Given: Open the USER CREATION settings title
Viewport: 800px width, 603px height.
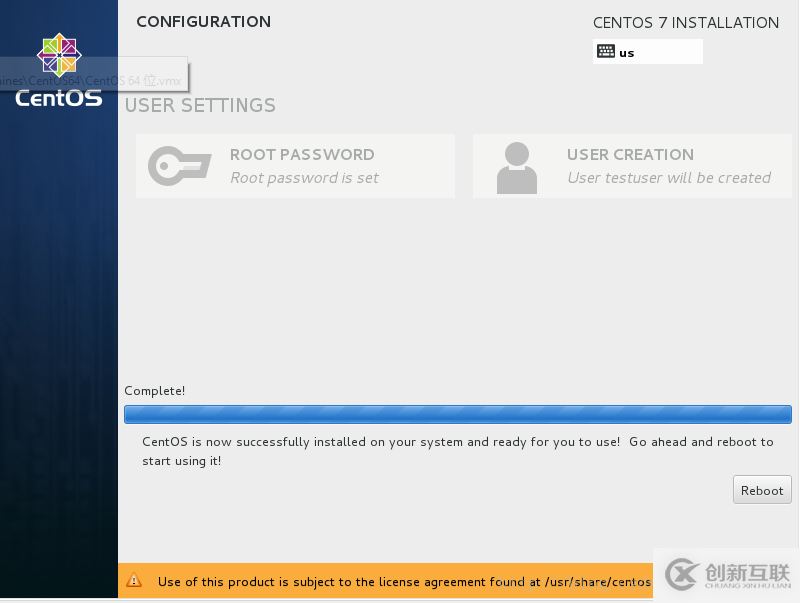Looking at the screenshot, I should 630,155.
